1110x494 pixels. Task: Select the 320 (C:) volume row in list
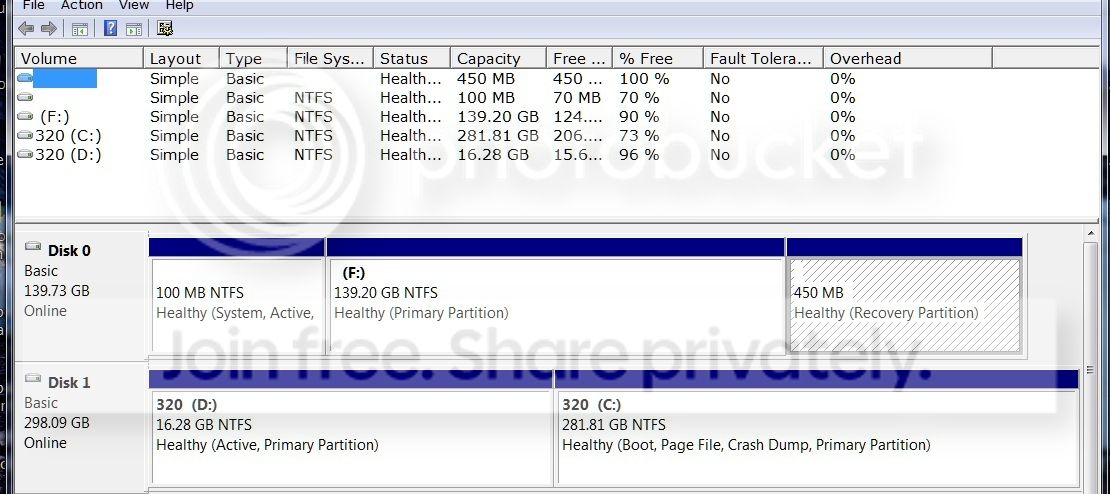coord(556,136)
